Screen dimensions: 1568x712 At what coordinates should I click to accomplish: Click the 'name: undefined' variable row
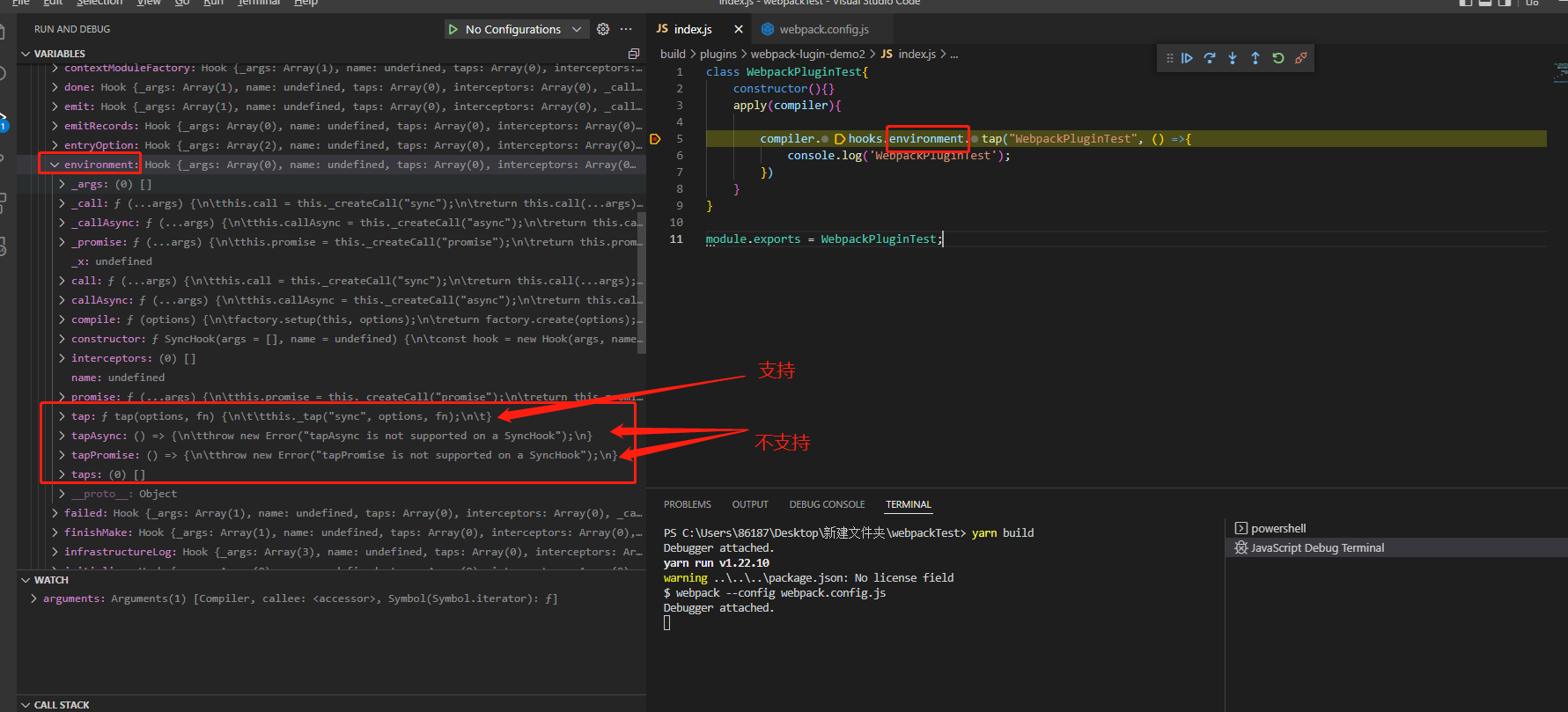pos(118,378)
